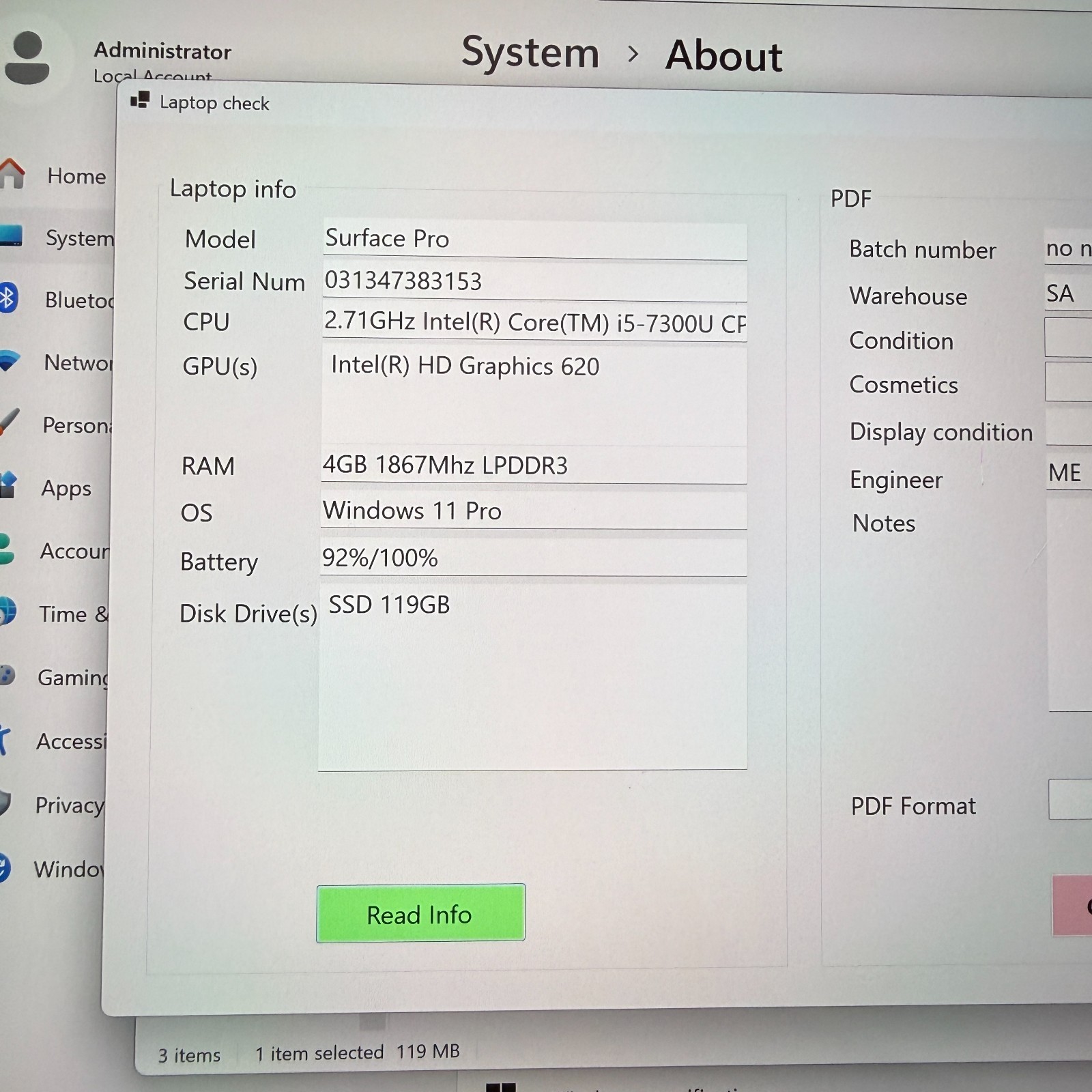The height and width of the screenshot is (1092, 1092).
Task: Click the OS field Windows 11 Pro
Action: click(534, 511)
